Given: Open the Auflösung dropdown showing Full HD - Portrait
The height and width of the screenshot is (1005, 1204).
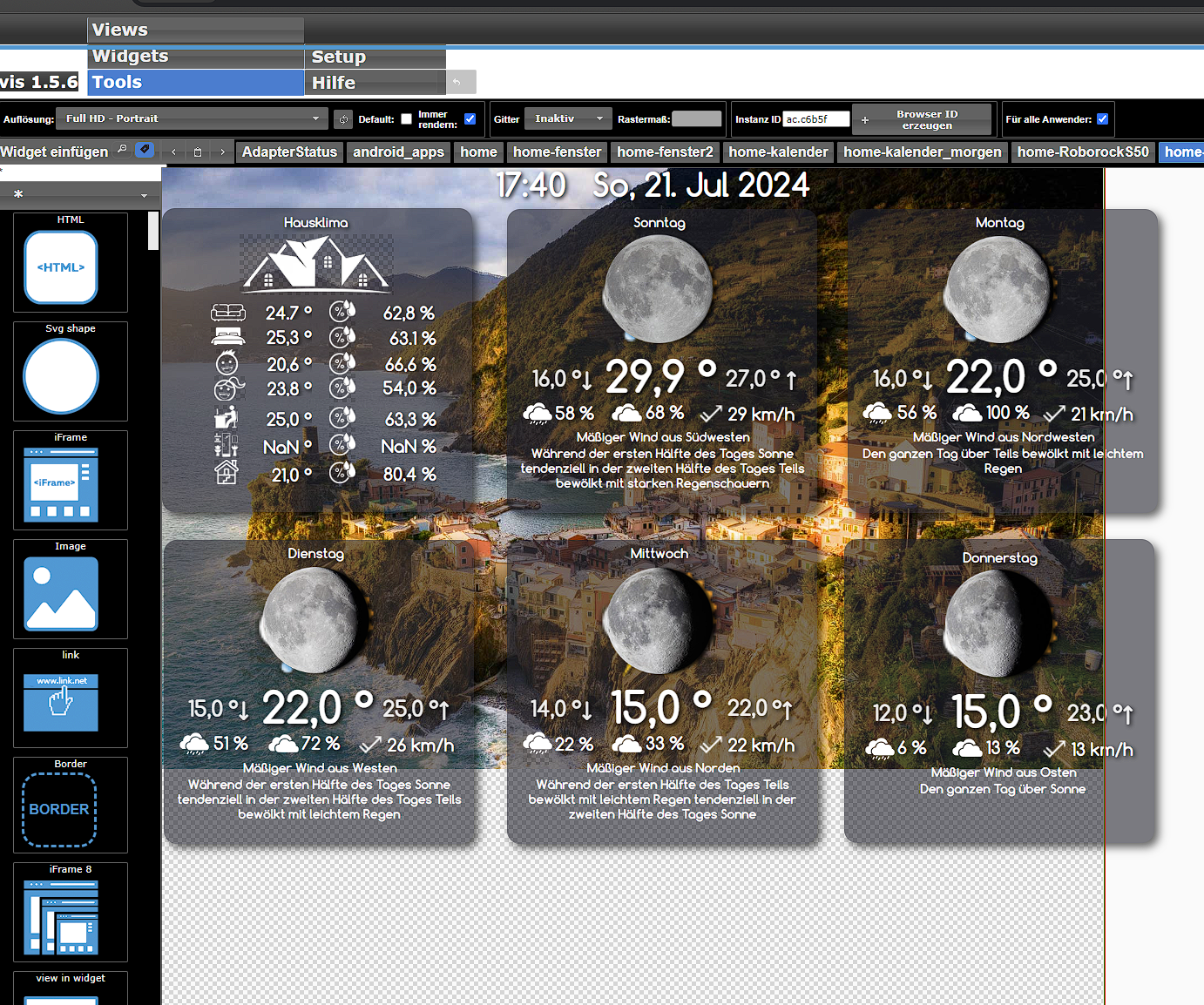Looking at the screenshot, I should (193, 118).
